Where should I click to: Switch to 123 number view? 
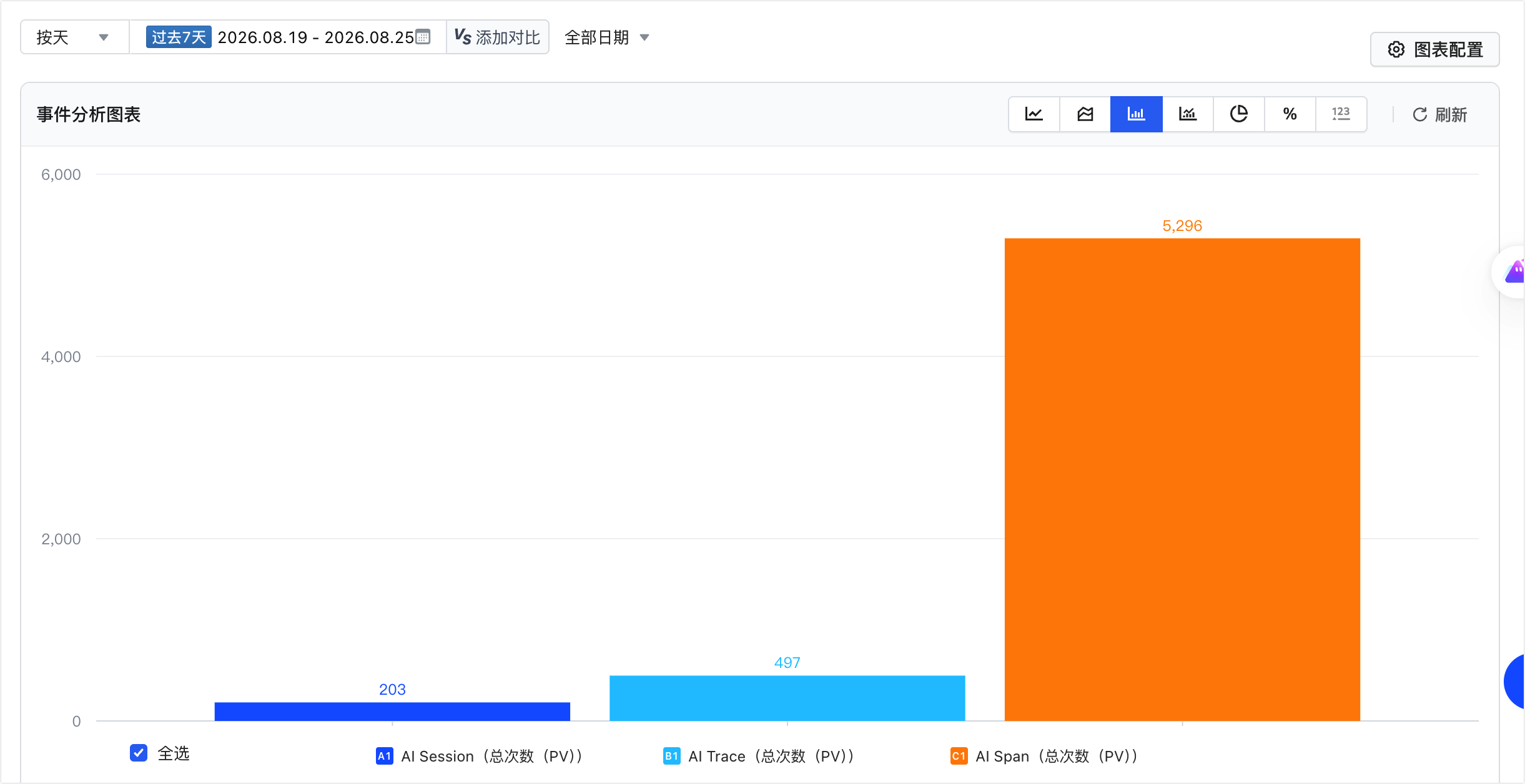pos(1341,114)
